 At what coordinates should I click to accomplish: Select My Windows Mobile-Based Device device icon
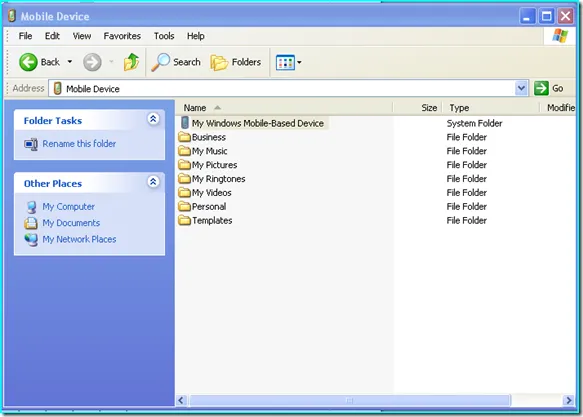tap(185, 123)
